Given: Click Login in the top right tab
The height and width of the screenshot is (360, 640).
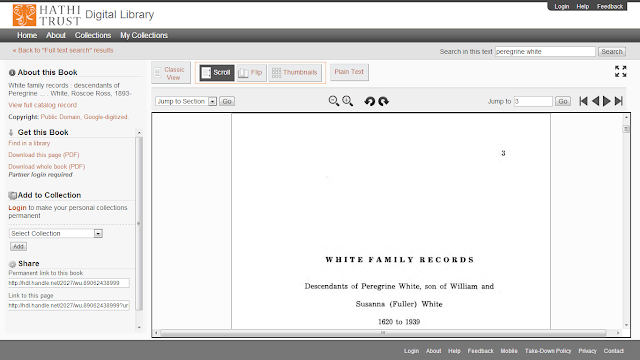Looking at the screenshot, I should (562, 7).
